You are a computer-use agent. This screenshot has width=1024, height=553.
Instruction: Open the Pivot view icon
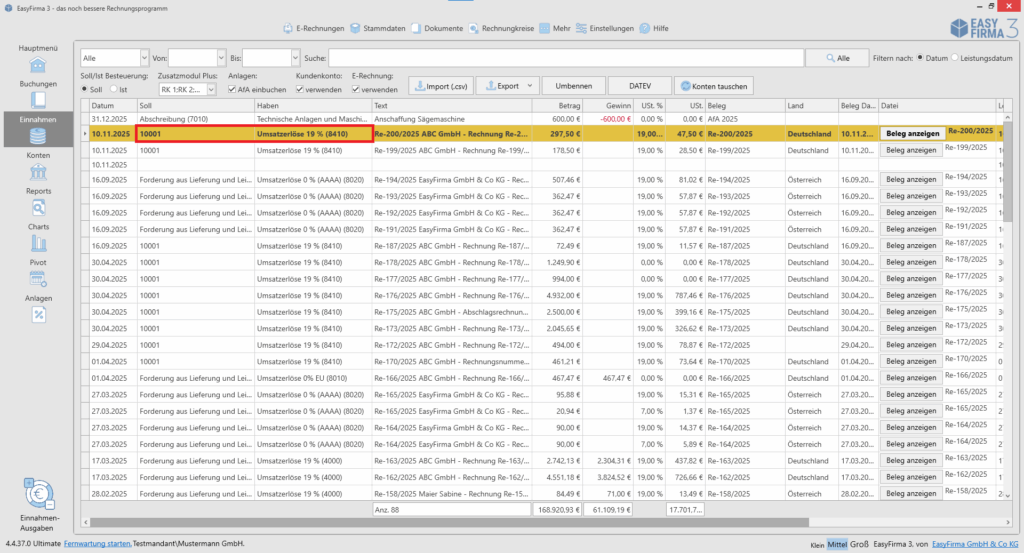[x=39, y=279]
